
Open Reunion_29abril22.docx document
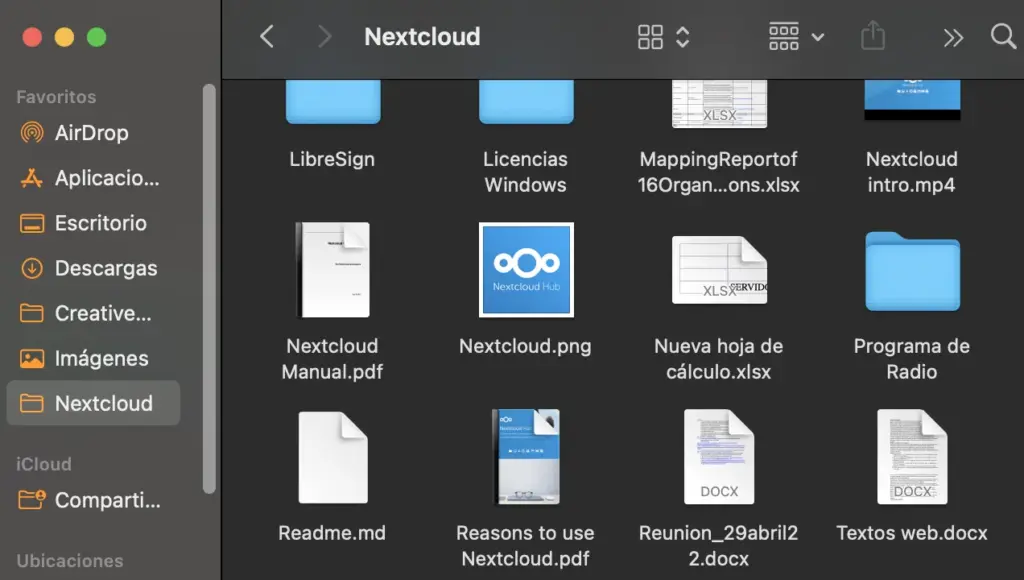click(719, 457)
